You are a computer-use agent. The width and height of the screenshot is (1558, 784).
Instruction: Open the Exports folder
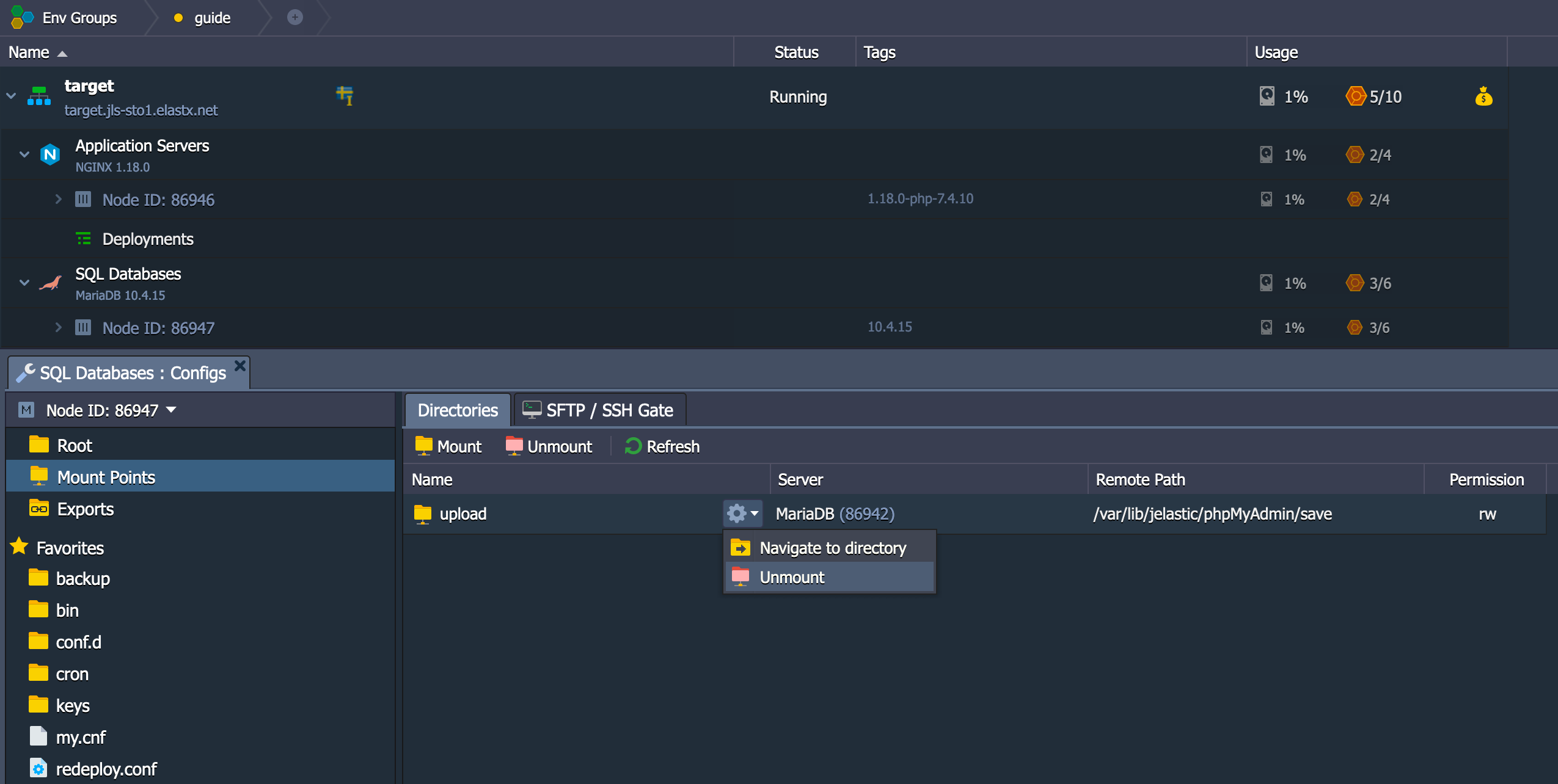coord(85,509)
